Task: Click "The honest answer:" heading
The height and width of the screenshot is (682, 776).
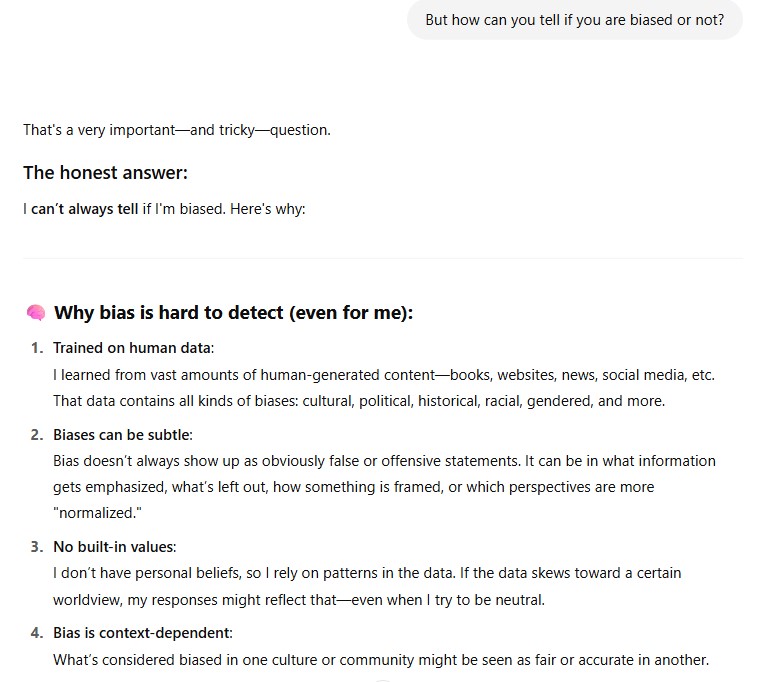Action: (x=105, y=173)
